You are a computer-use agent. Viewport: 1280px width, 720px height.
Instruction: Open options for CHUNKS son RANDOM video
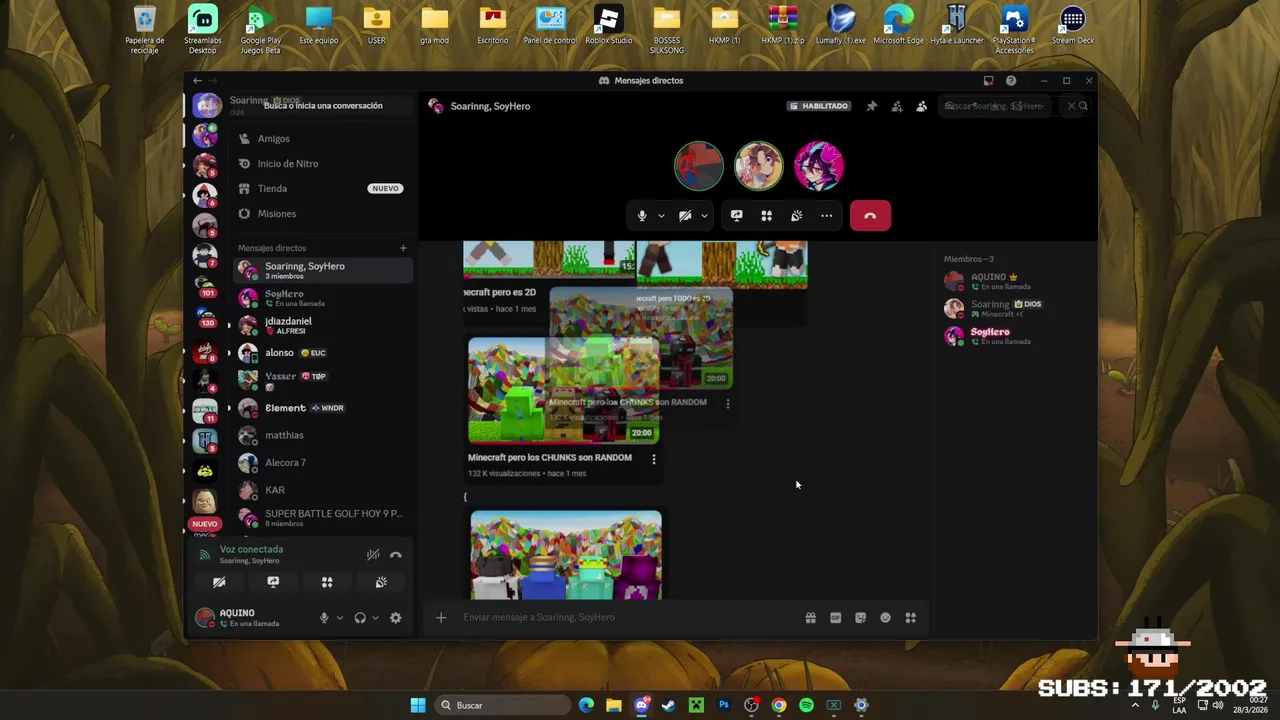tap(654, 459)
